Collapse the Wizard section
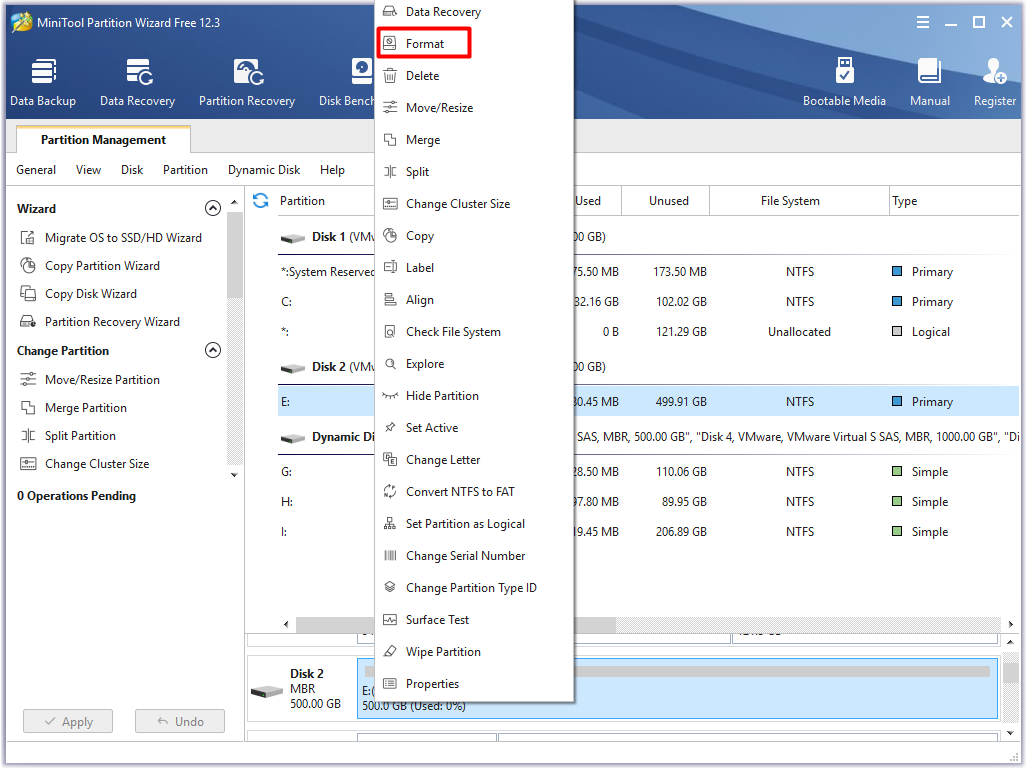 click(x=213, y=208)
